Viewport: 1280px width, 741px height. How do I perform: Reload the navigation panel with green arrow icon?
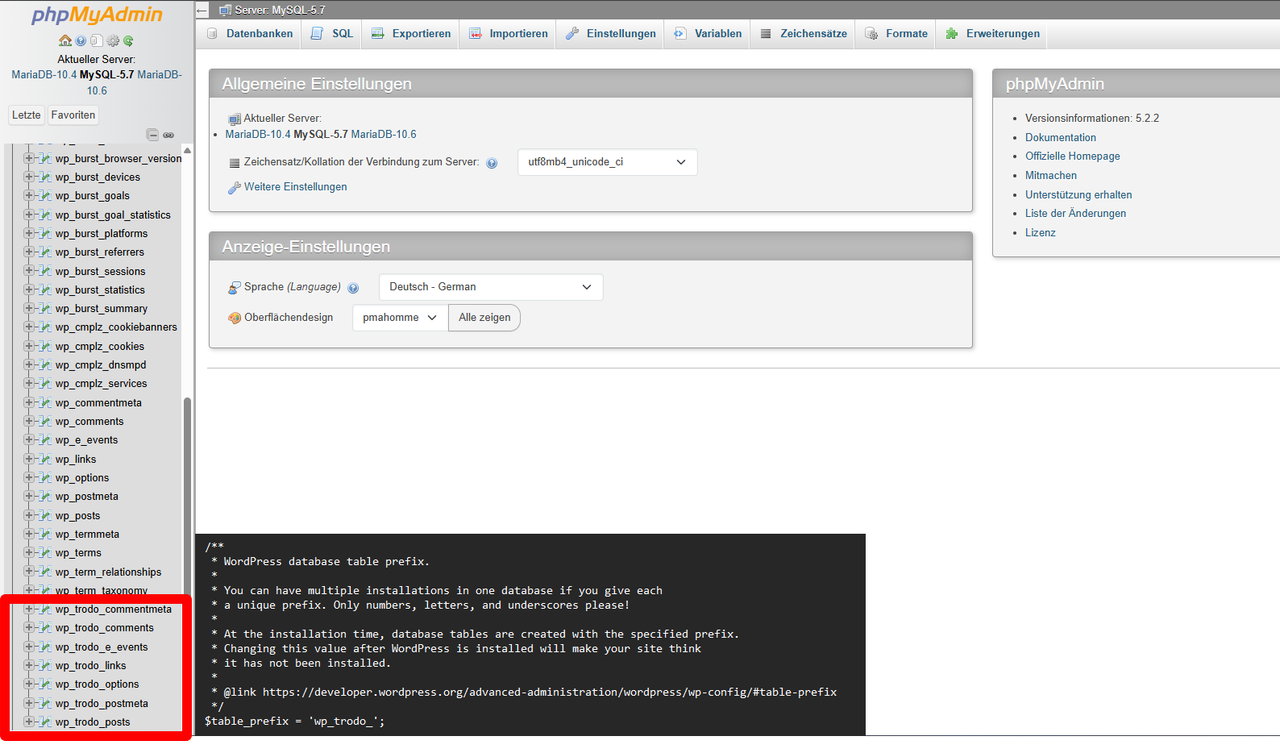[128, 41]
